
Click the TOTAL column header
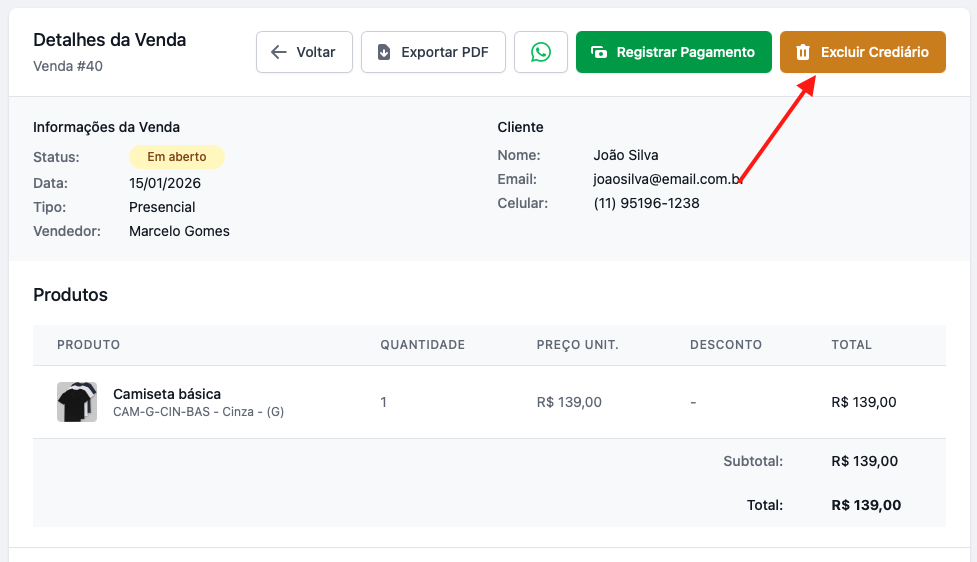[851, 345]
